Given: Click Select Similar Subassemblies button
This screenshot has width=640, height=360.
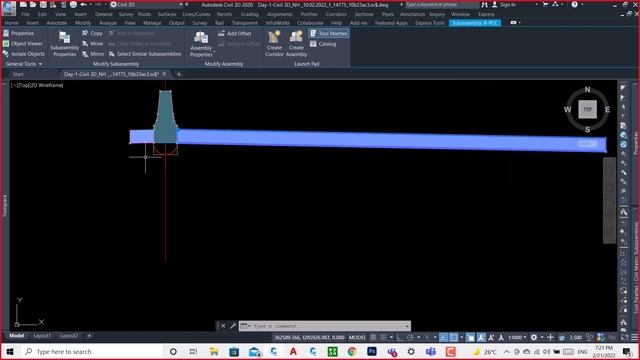Looking at the screenshot, I should (x=145, y=54).
